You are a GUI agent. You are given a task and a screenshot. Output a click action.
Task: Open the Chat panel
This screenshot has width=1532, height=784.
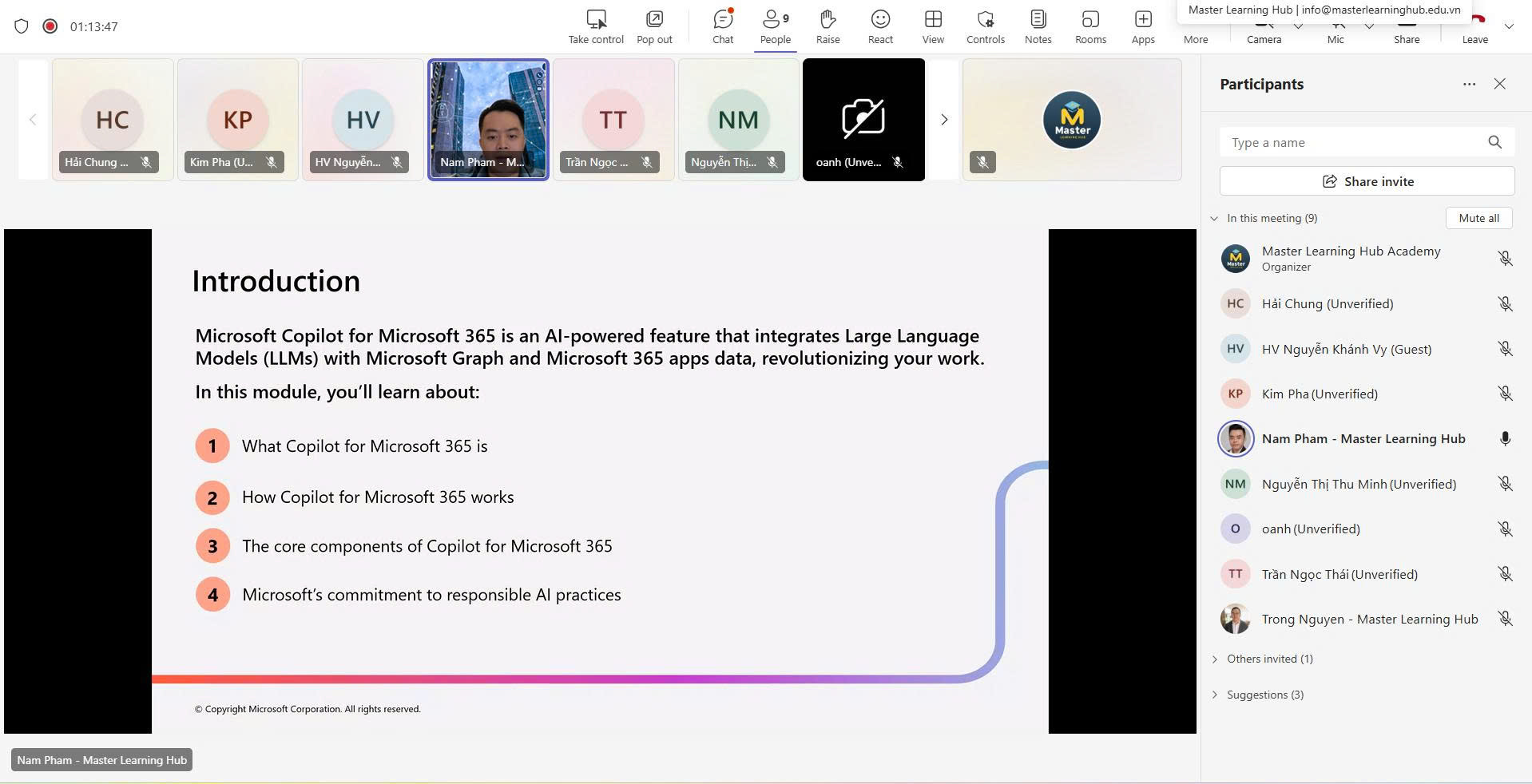pyautogui.click(x=722, y=26)
